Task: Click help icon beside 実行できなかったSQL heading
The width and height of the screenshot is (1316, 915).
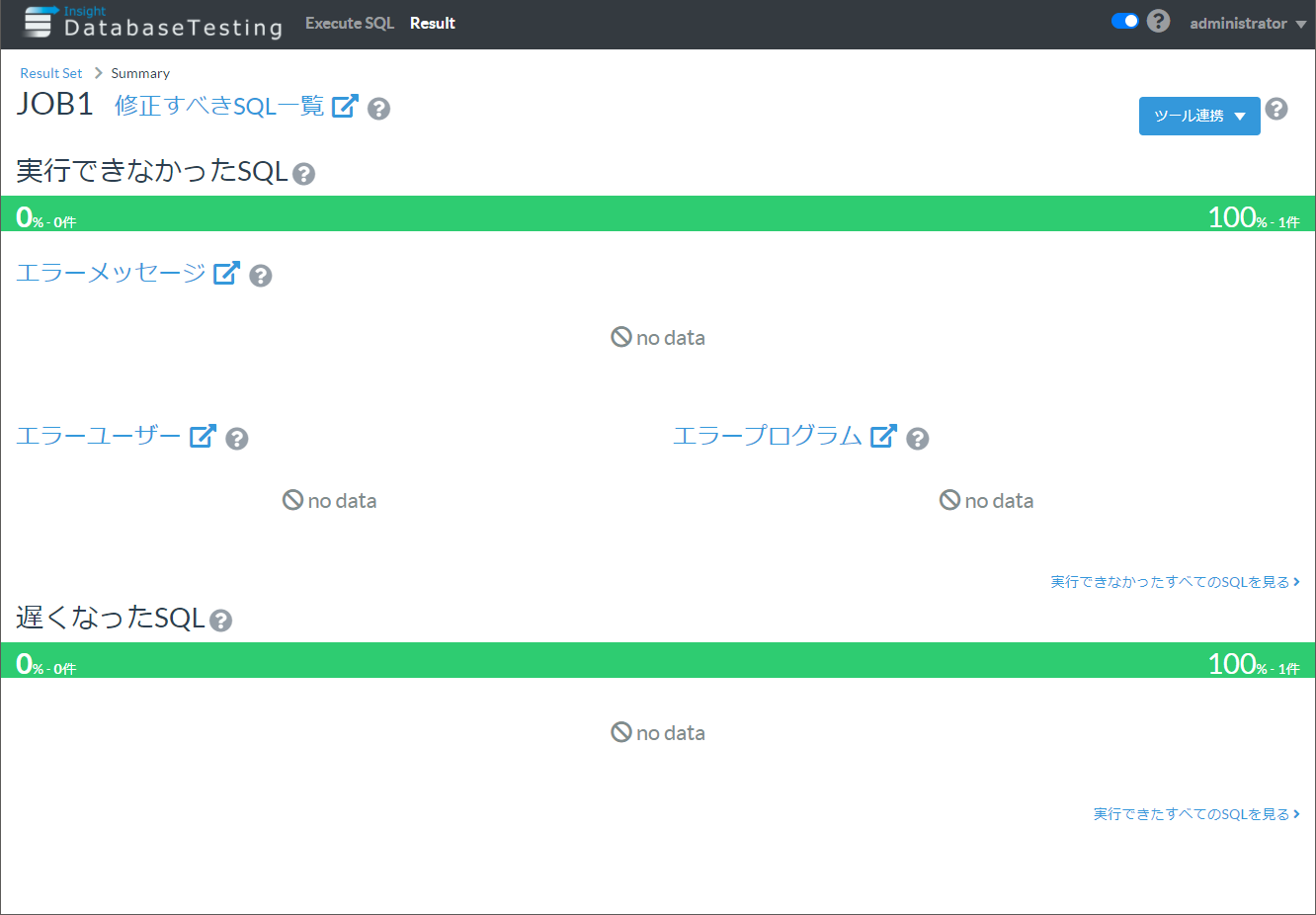Action: pyautogui.click(x=304, y=174)
